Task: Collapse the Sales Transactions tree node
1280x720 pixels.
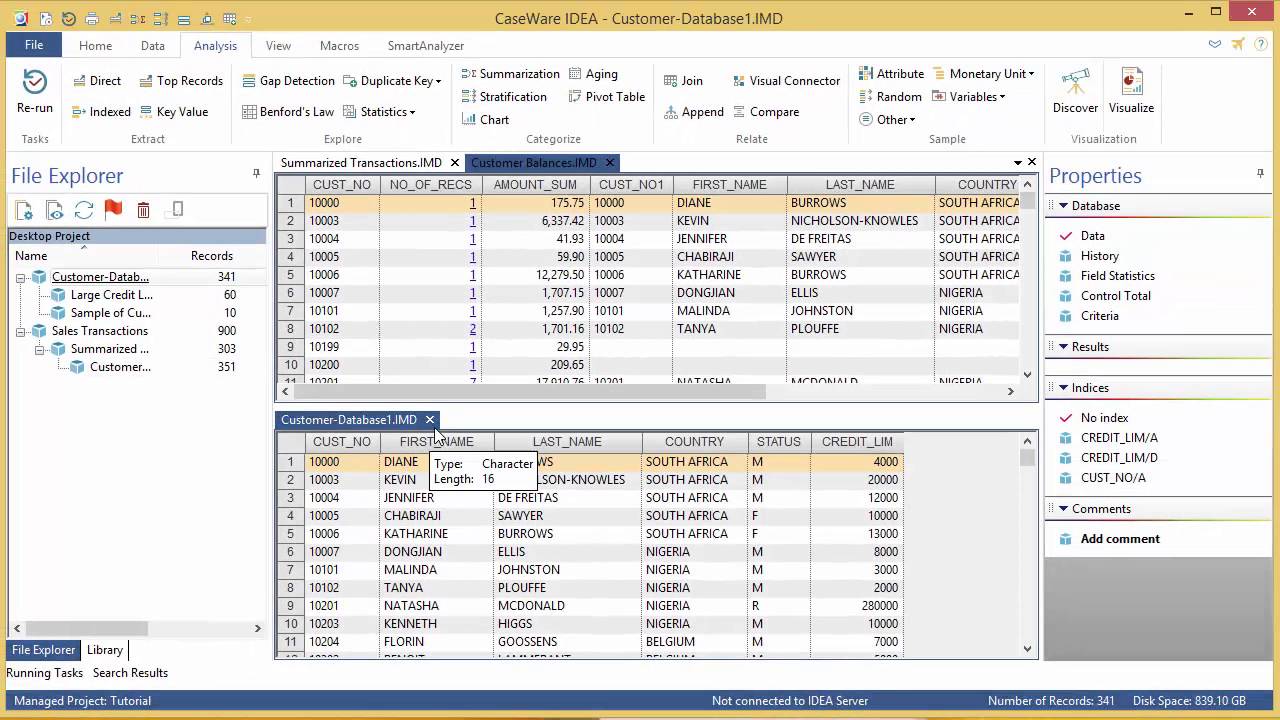Action: [21, 331]
